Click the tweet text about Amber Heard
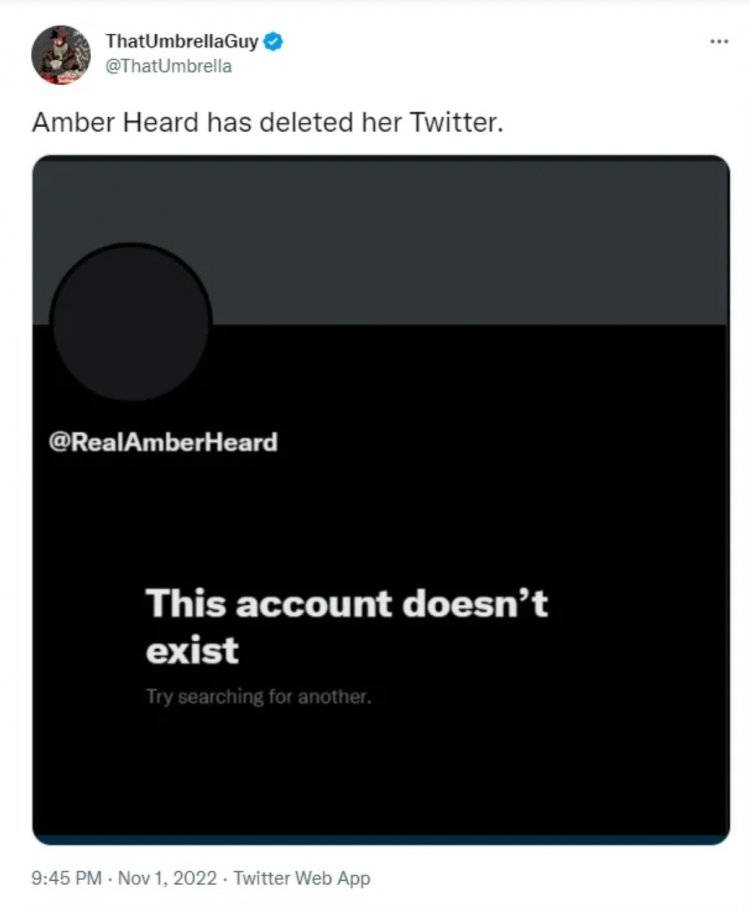The height and width of the screenshot is (911, 750). click(x=268, y=123)
